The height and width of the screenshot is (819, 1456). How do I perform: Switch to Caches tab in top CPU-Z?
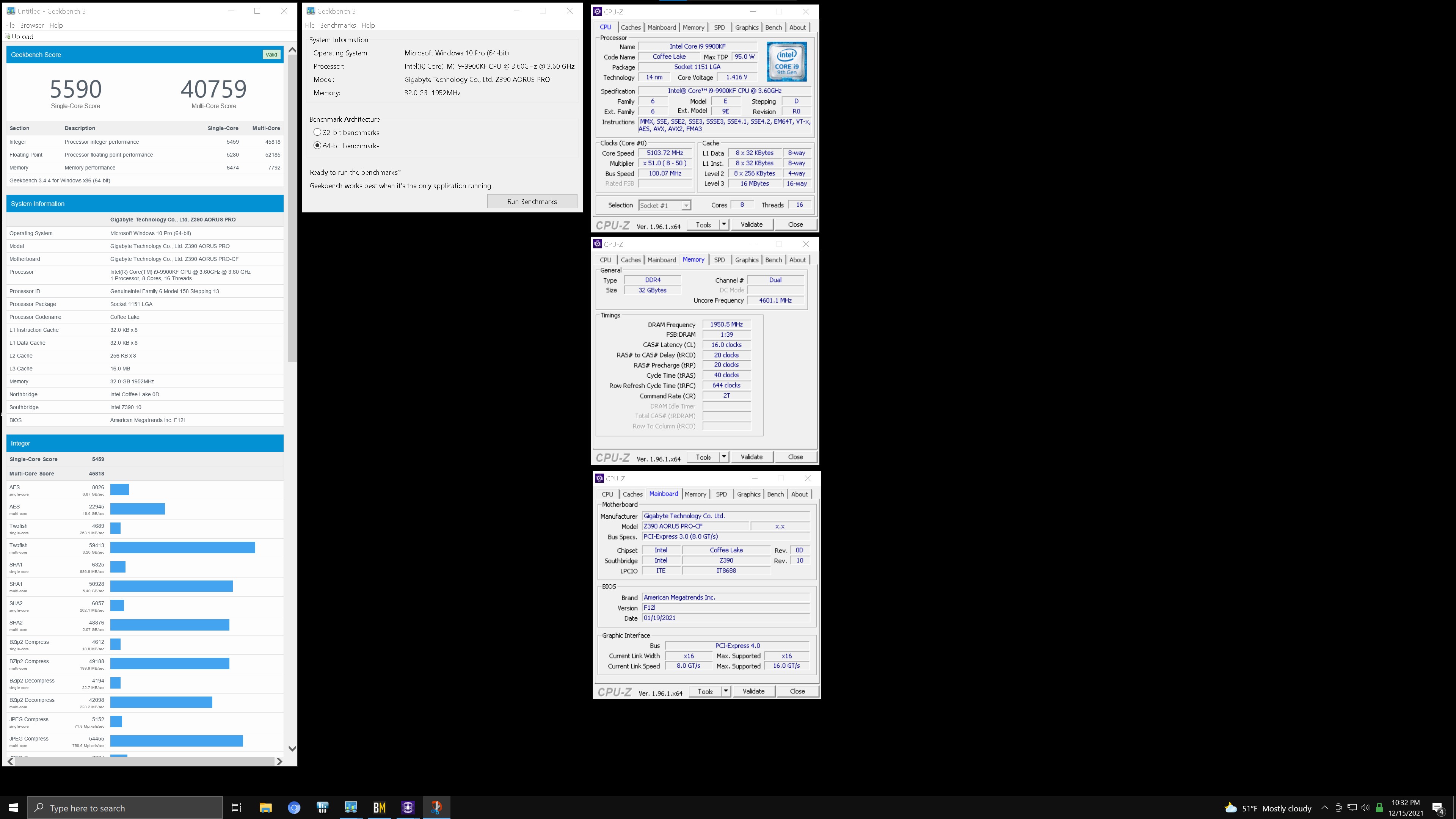(631, 27)
